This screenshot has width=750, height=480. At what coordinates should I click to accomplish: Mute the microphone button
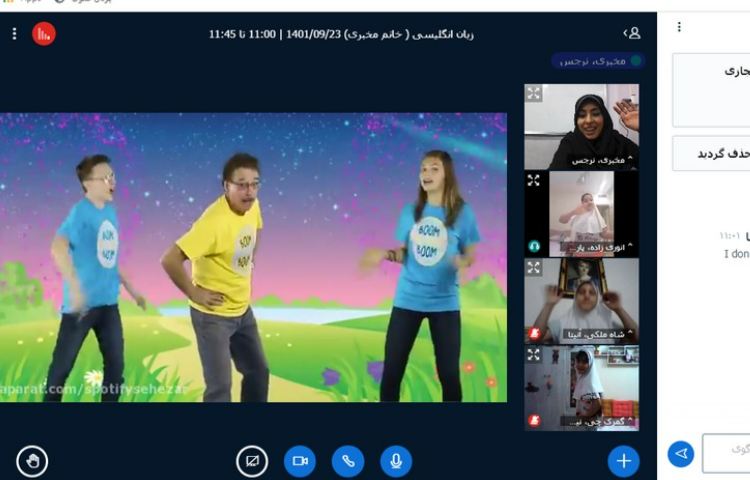tap(396, 461)
